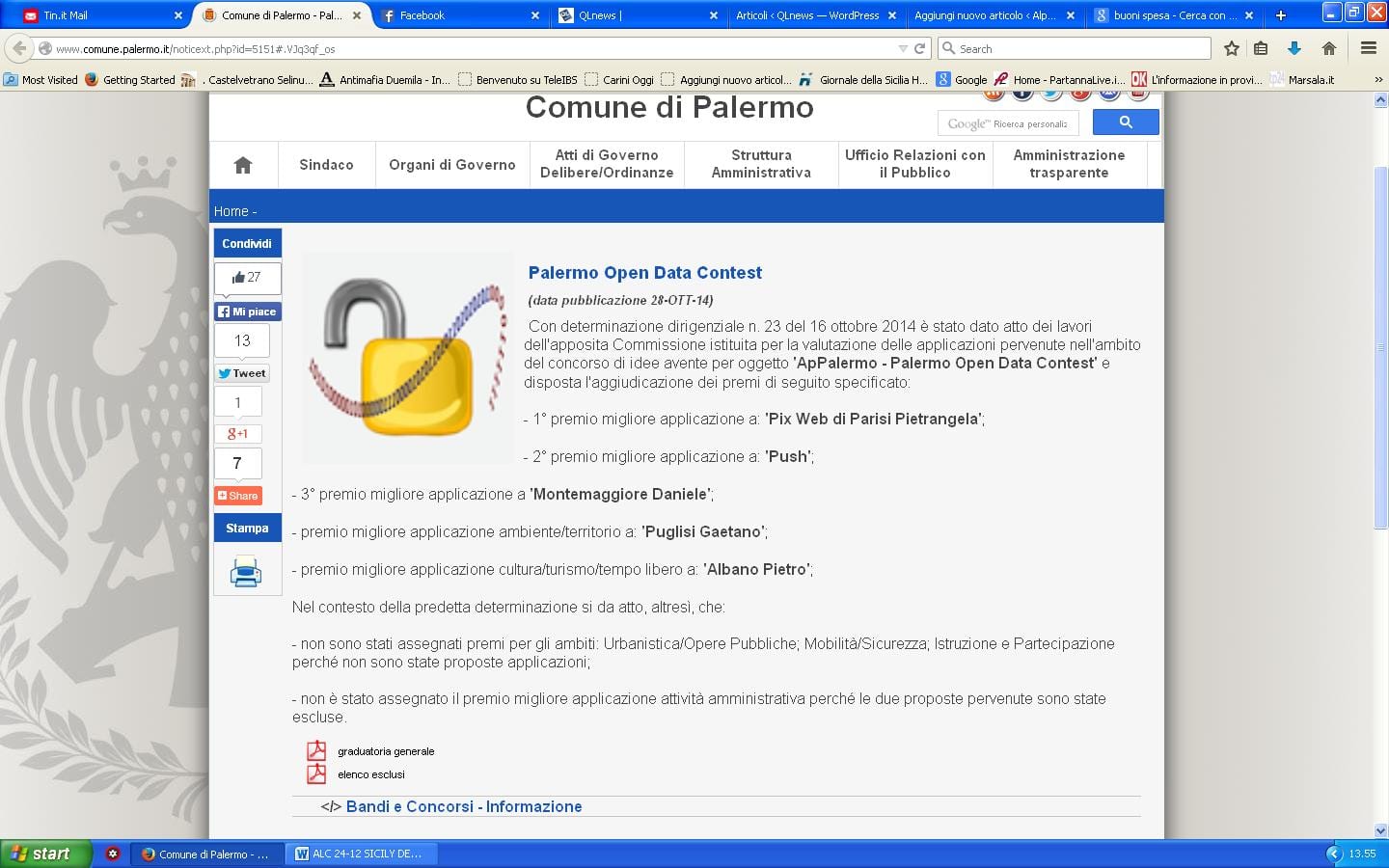Open Atti di Governo Delibere/Ordinanze menu

[607, 164]
